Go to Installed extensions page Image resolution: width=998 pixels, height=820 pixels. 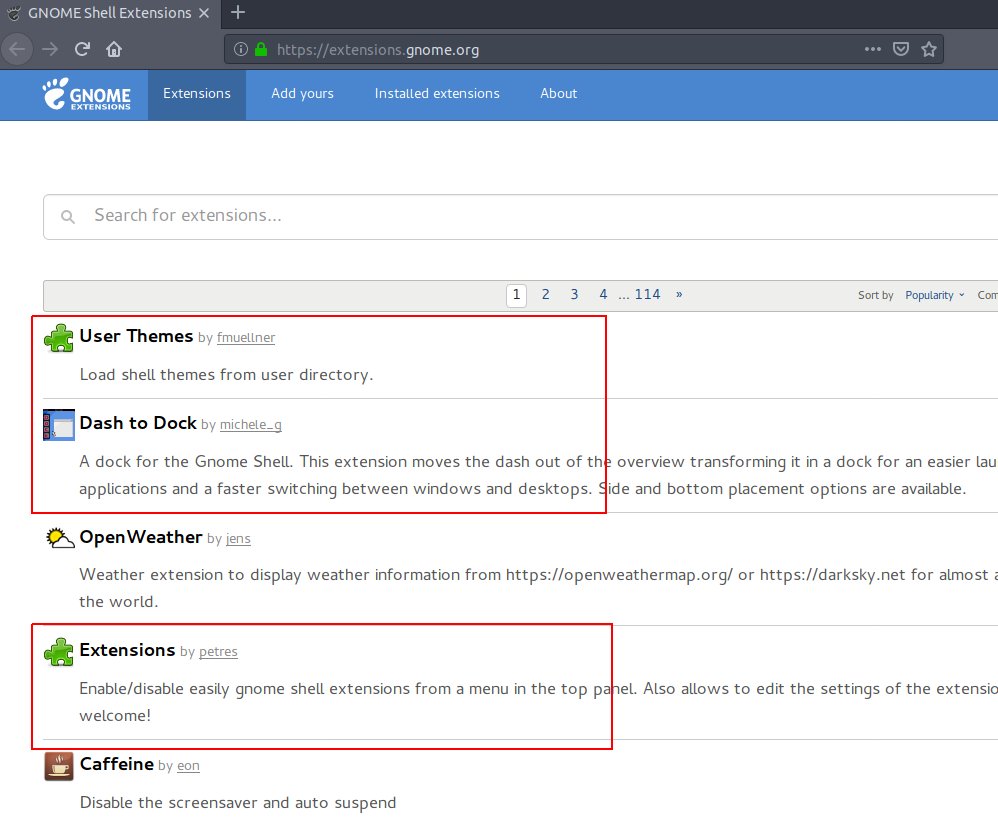437,94
